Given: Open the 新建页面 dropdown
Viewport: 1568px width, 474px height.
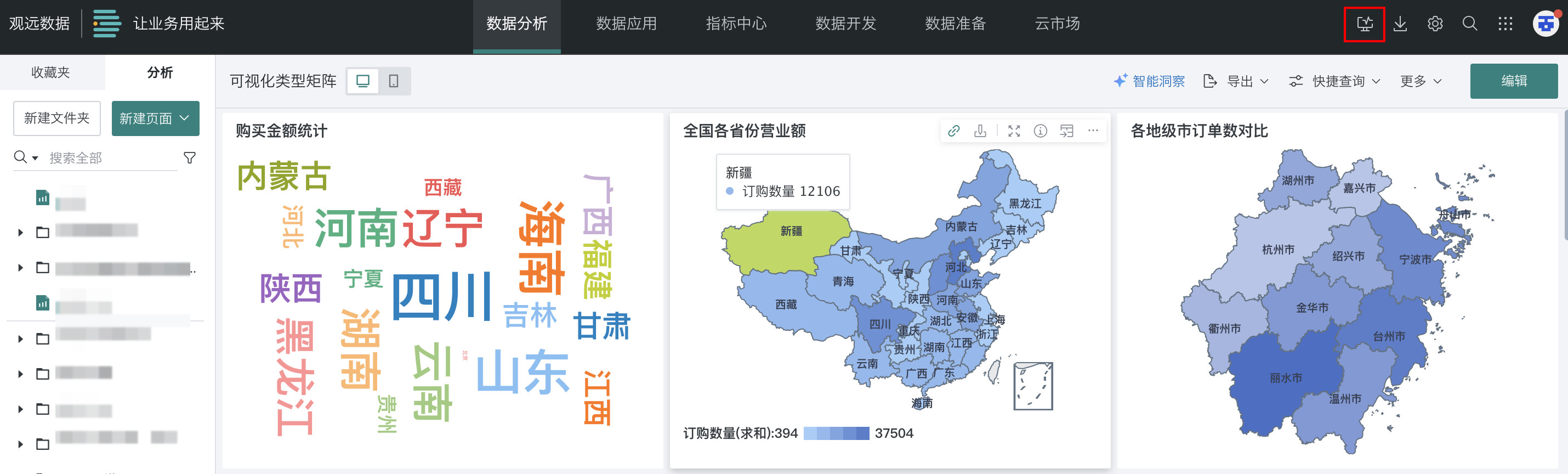Looking at the screenshot, I should click(x=155, y=118).
